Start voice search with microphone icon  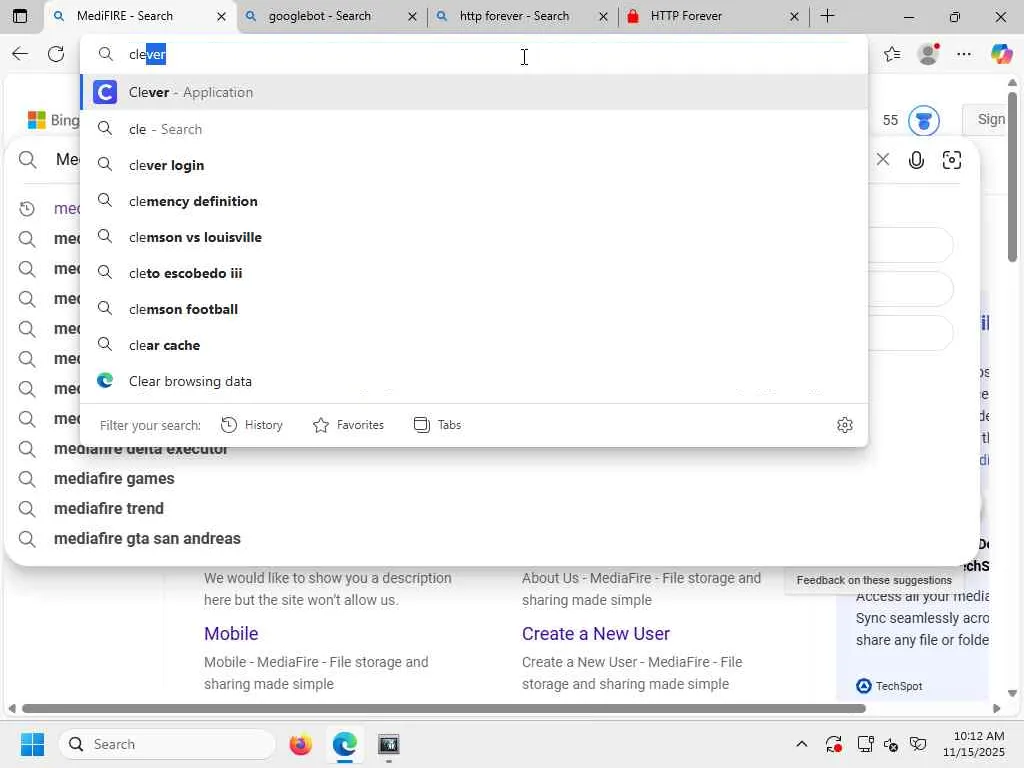tap(916, 160)
